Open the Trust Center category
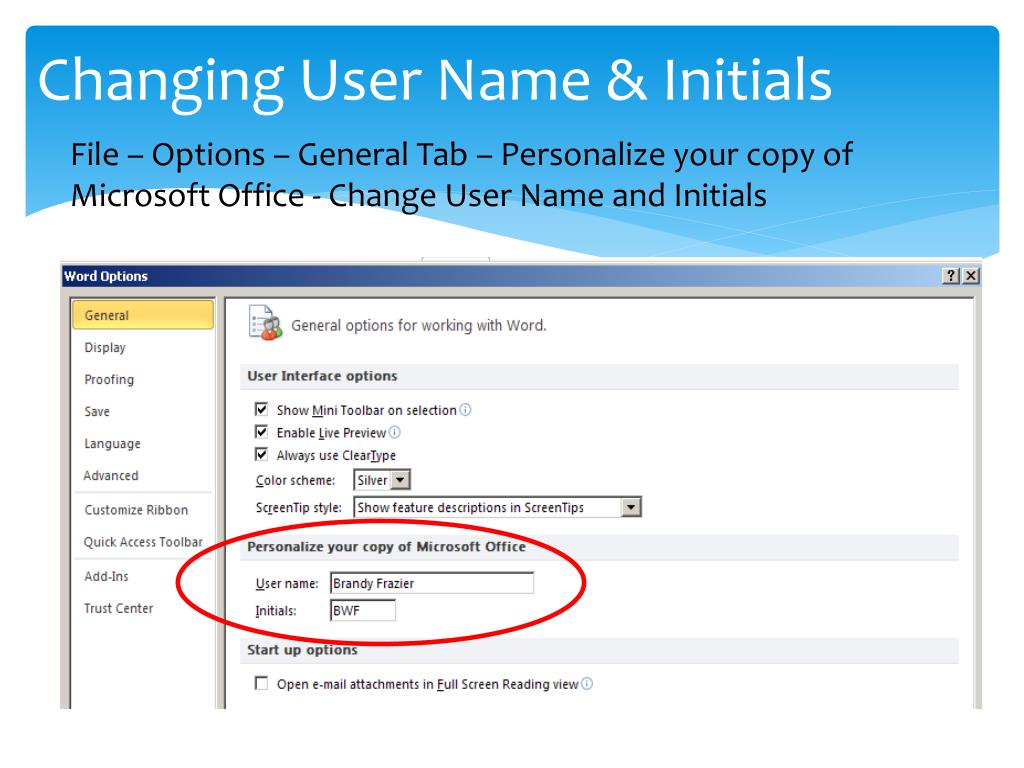Viewport: 1024px width, 768px height. click(x=118, y=608)
